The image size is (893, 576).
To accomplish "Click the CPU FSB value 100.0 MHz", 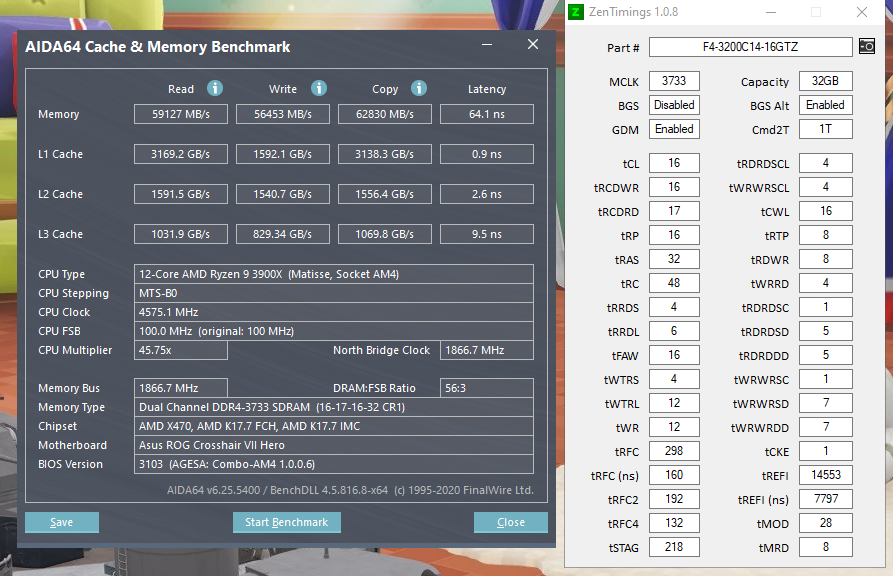I will click(x=334, y=331).
